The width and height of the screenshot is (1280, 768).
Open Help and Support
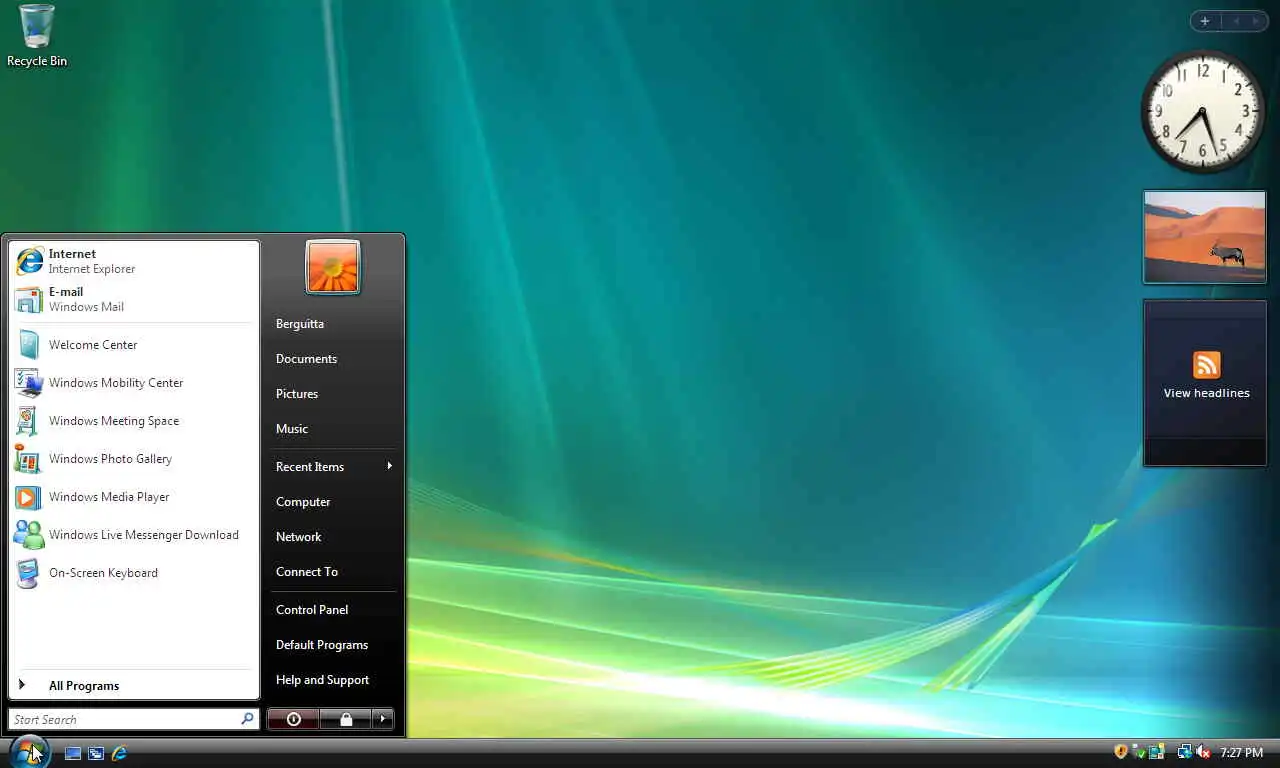[x=334, y=680]
